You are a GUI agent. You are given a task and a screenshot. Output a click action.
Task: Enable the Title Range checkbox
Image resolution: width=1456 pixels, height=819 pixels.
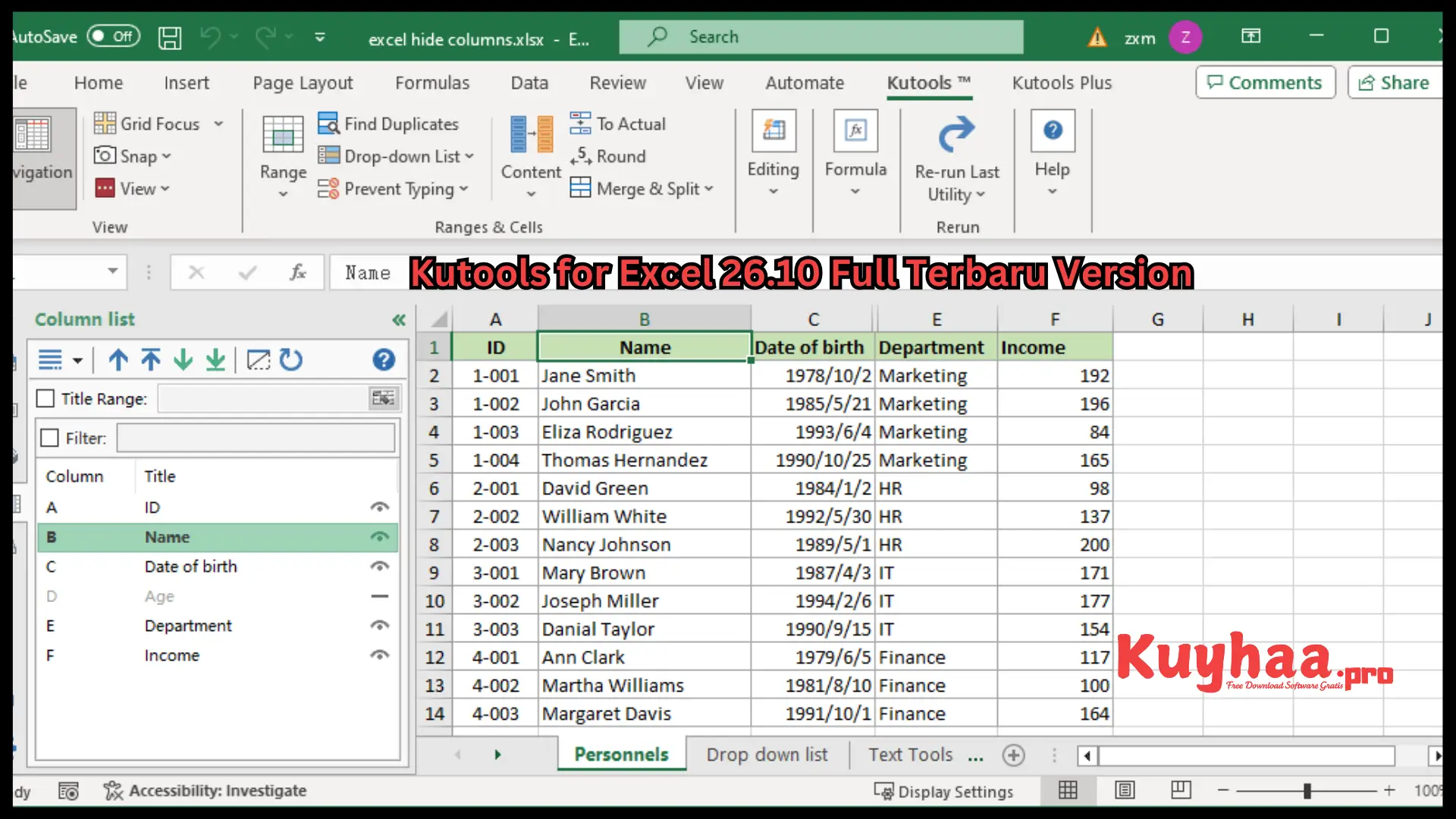point(45,398)
